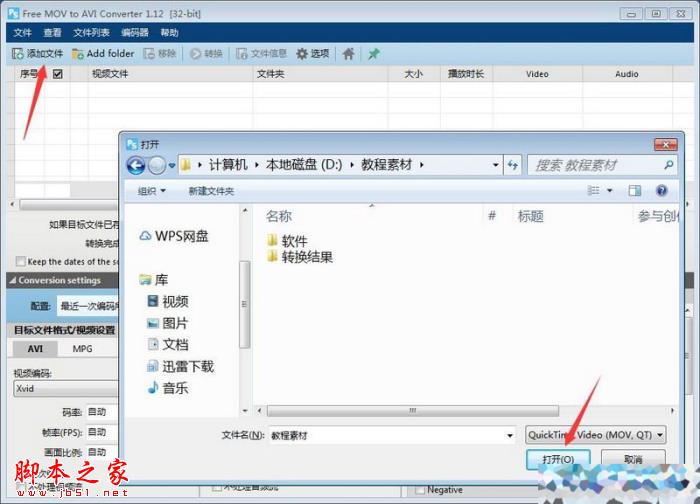
Task: Open the 文件 menu
Action: pos(22,33)
